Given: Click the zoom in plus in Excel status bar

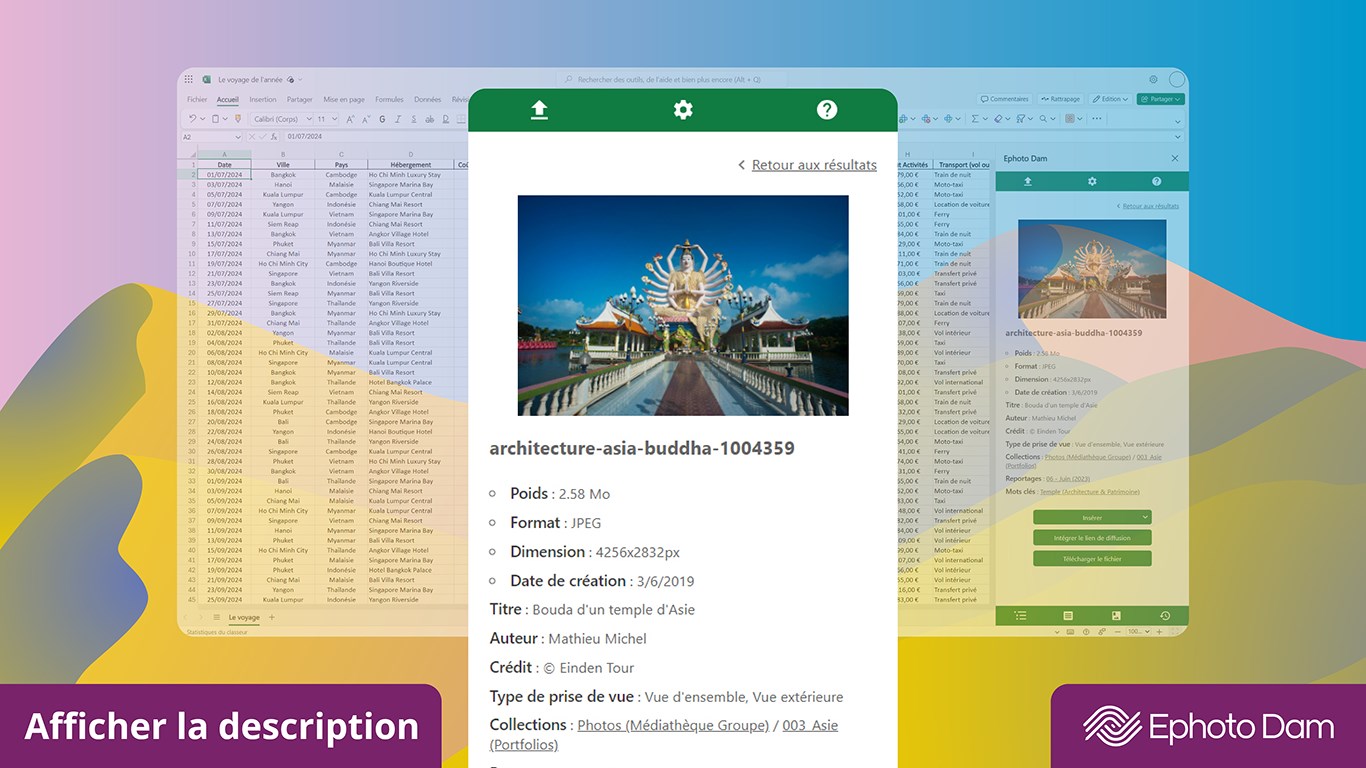Looking at the screenshot, I should [1159, 631].
